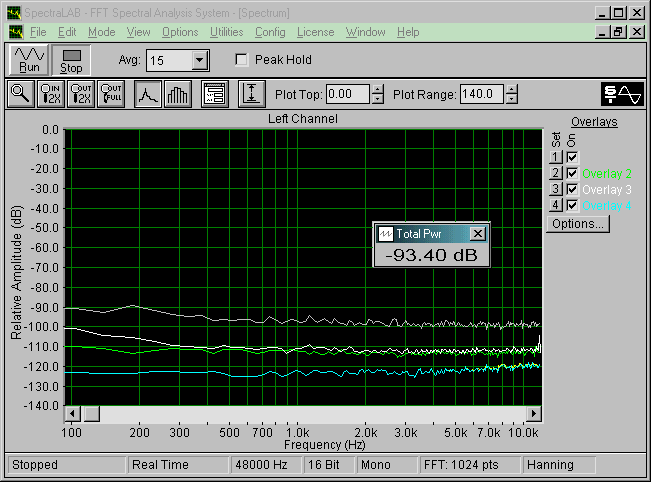Decrease the Plot Top value

click(377, 99)
